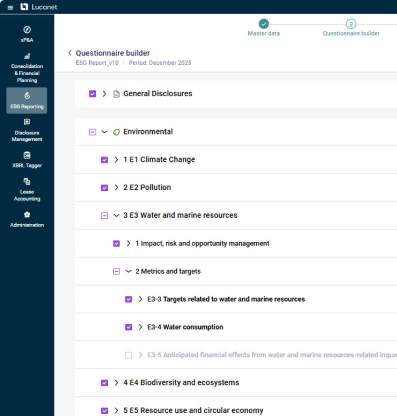Toggle the E1 Climate Change checkbox

[x=104, y=160]
